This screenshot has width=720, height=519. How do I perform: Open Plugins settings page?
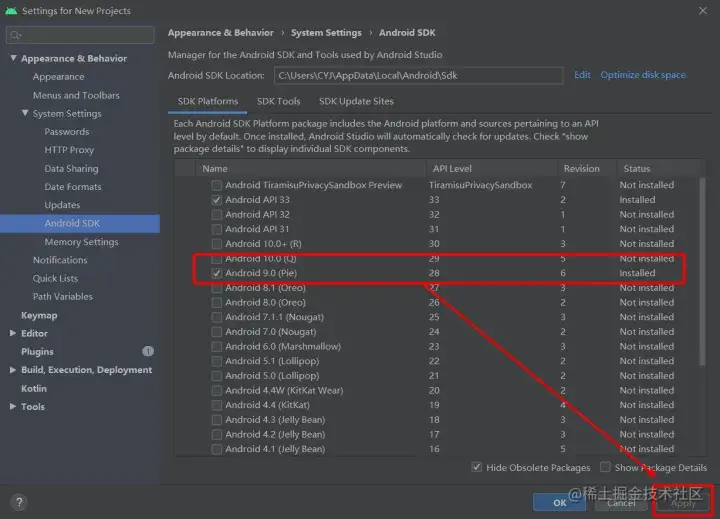37,351
